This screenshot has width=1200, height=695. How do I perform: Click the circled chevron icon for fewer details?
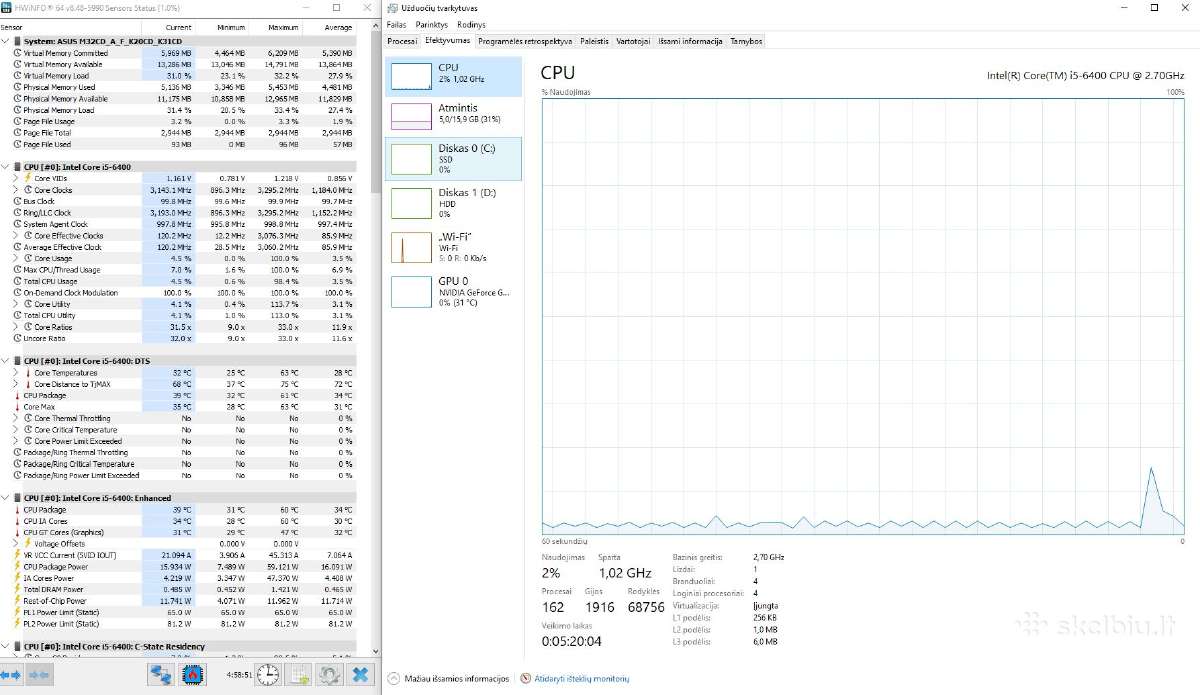(x=393, y=679)
